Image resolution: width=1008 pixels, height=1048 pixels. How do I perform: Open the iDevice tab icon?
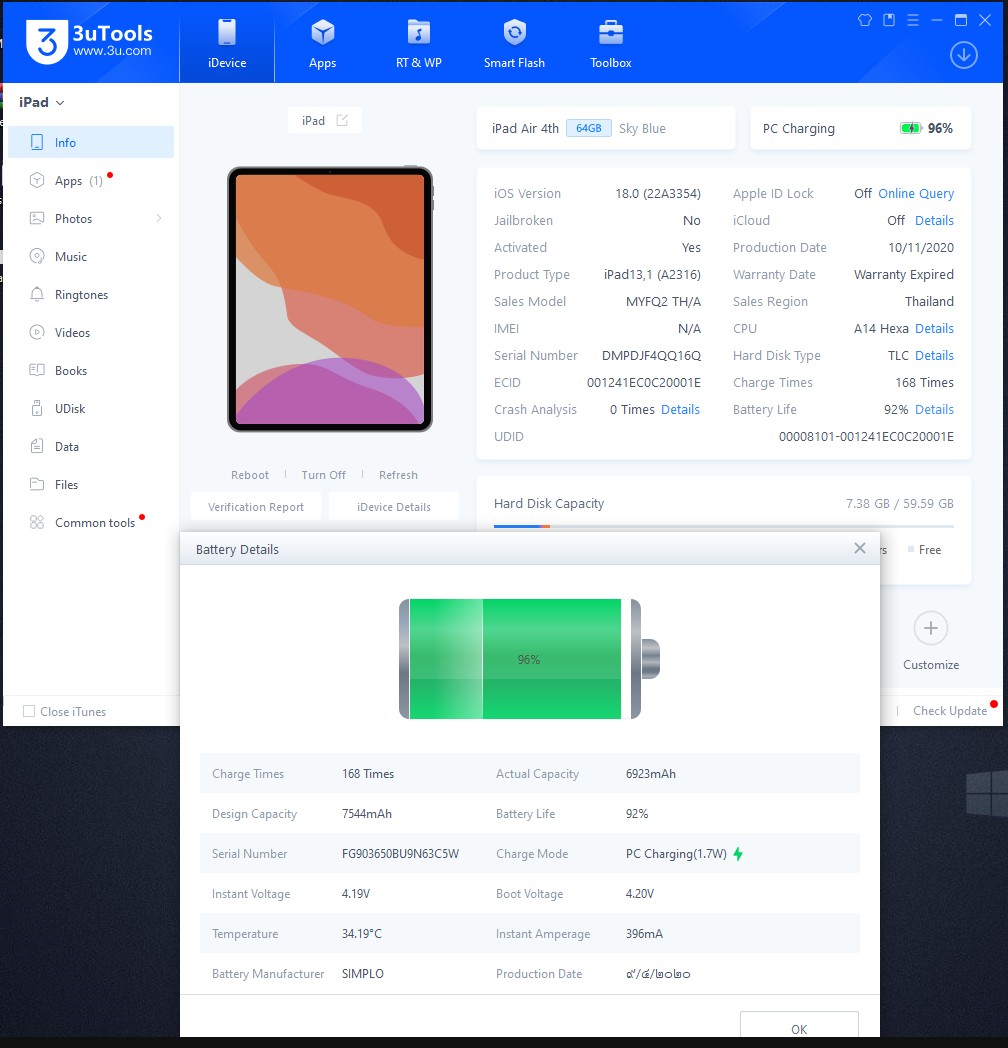point(227,32)
